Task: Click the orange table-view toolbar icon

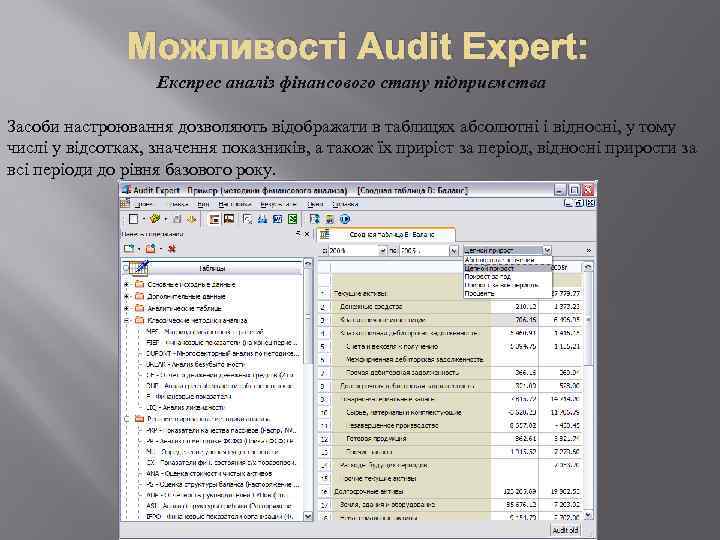Action: tap(214, 219)
